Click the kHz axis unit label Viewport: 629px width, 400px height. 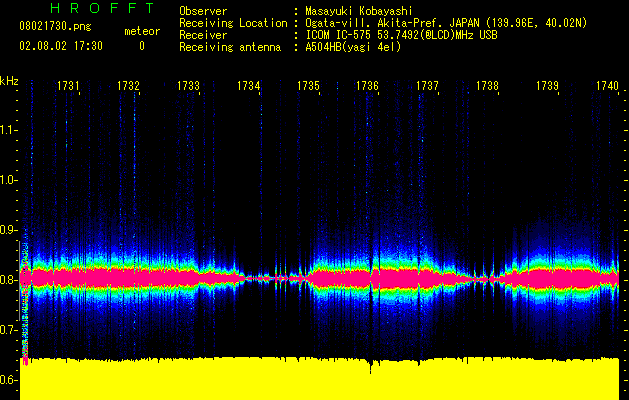9,81
